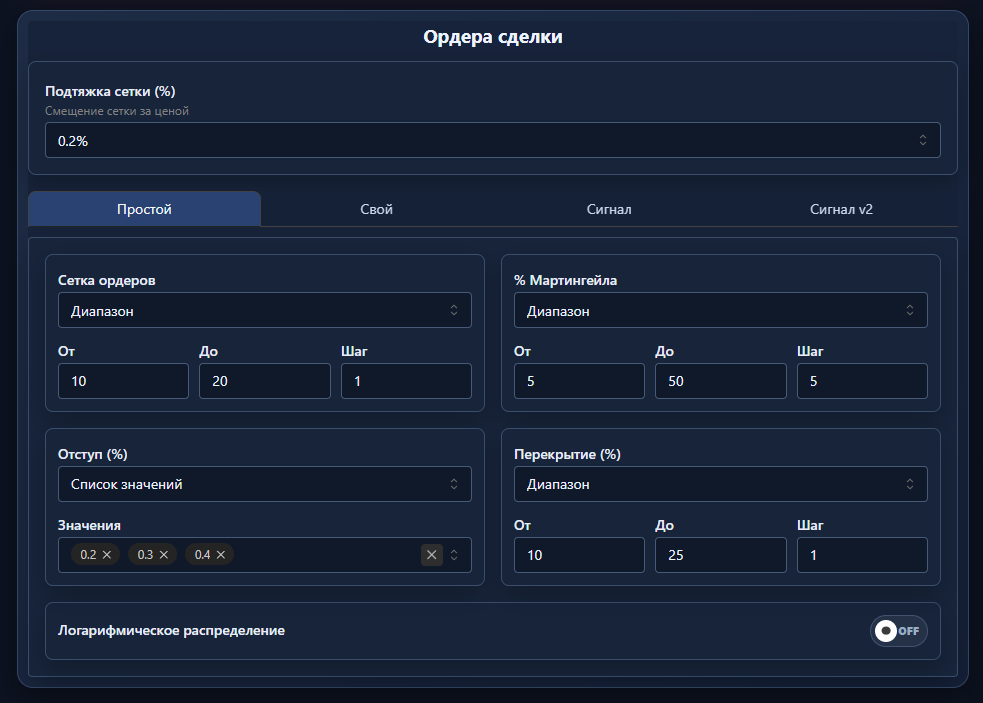The height and width of the screenshot is (703, 983).
Task: Switch to the Сигнал v2 tab
Action: point(841,209)
